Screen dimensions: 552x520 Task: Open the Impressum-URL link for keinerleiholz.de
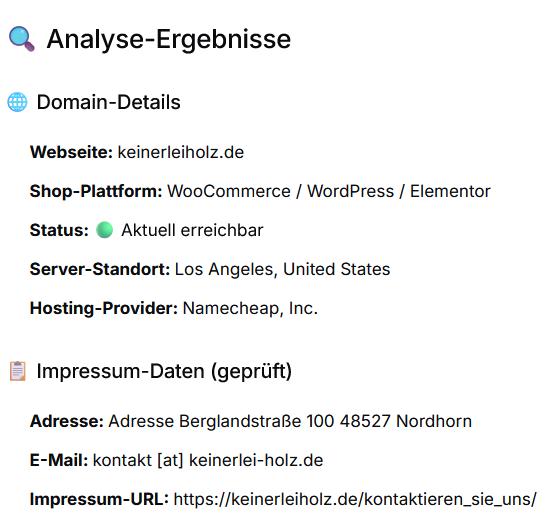[x=355, y=499]
